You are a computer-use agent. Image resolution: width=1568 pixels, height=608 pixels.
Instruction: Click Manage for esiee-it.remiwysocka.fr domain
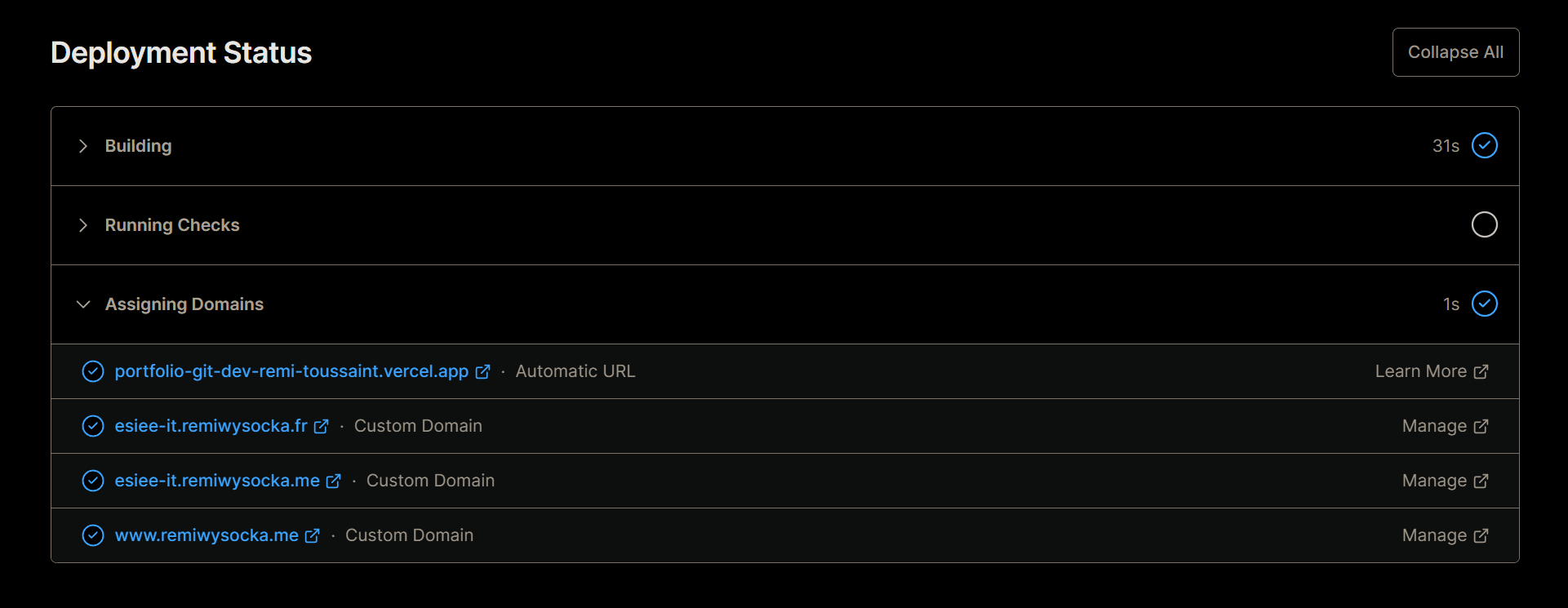click(x=1445, y=426)
